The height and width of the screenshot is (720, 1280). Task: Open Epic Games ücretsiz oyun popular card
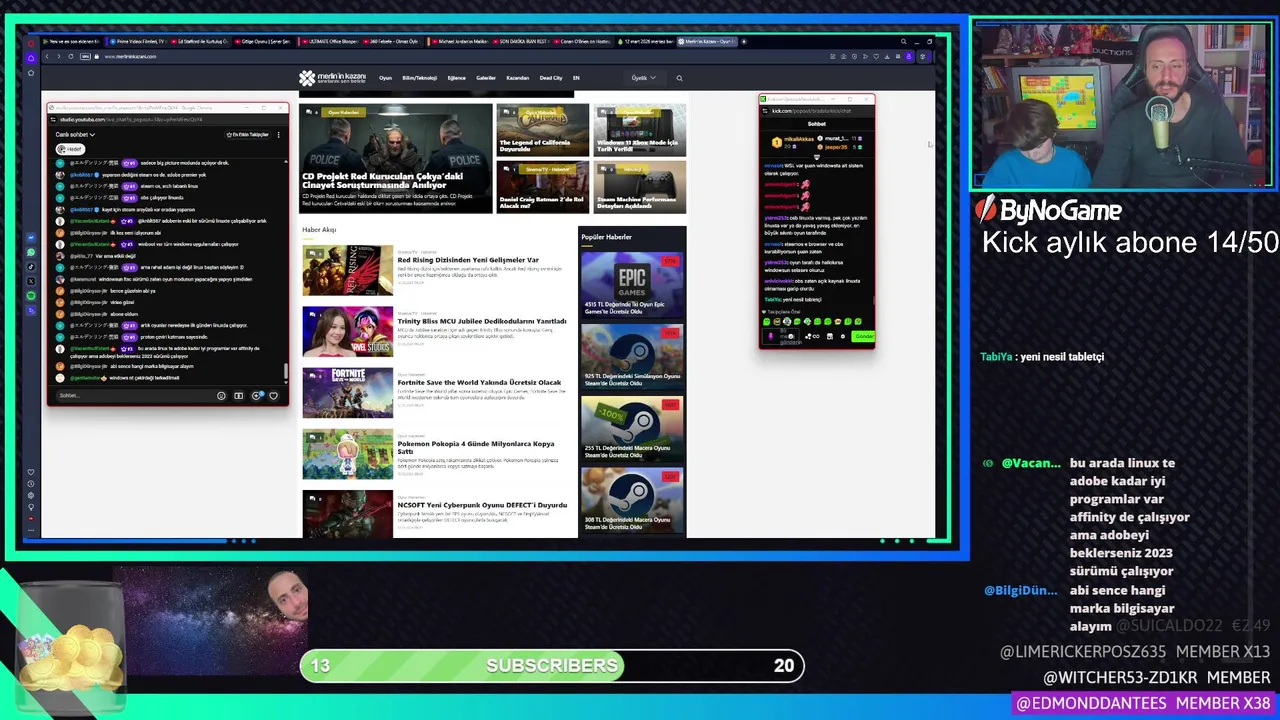632,284
